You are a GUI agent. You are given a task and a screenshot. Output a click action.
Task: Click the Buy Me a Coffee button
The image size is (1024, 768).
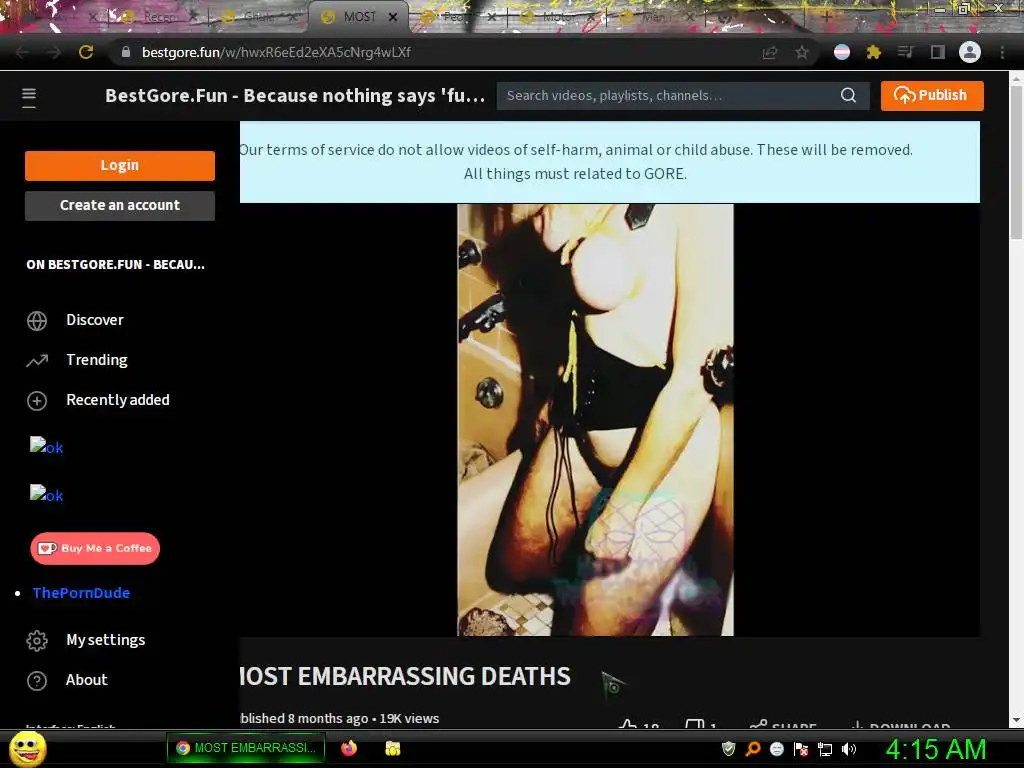pos(95,549)
